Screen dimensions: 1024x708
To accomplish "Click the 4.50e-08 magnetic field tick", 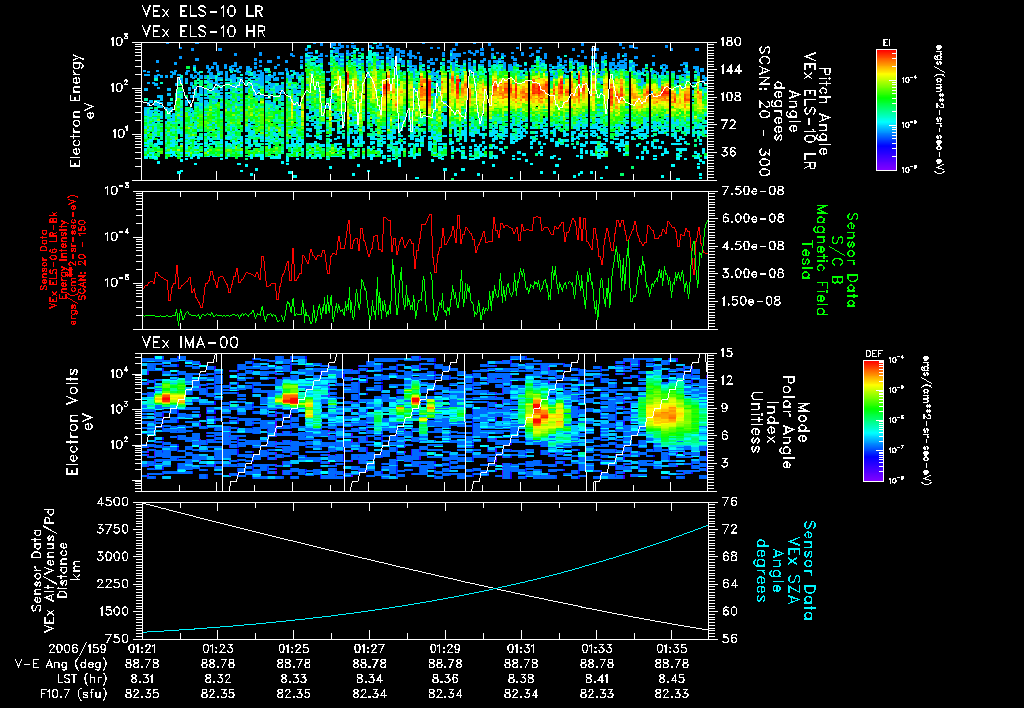I will coord(752,246).
